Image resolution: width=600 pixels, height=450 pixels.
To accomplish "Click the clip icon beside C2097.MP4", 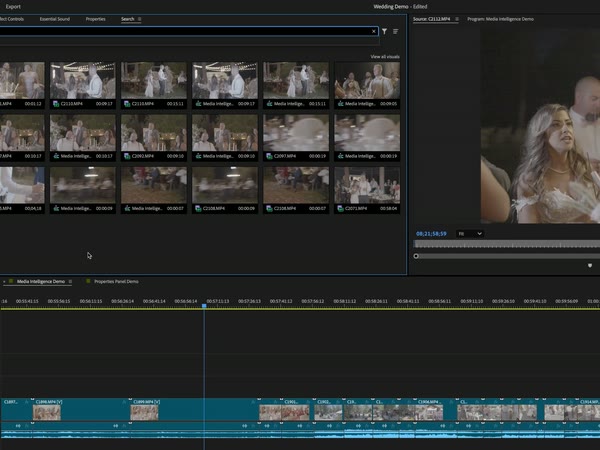I will pyautogui.click(x=269, y=156).
